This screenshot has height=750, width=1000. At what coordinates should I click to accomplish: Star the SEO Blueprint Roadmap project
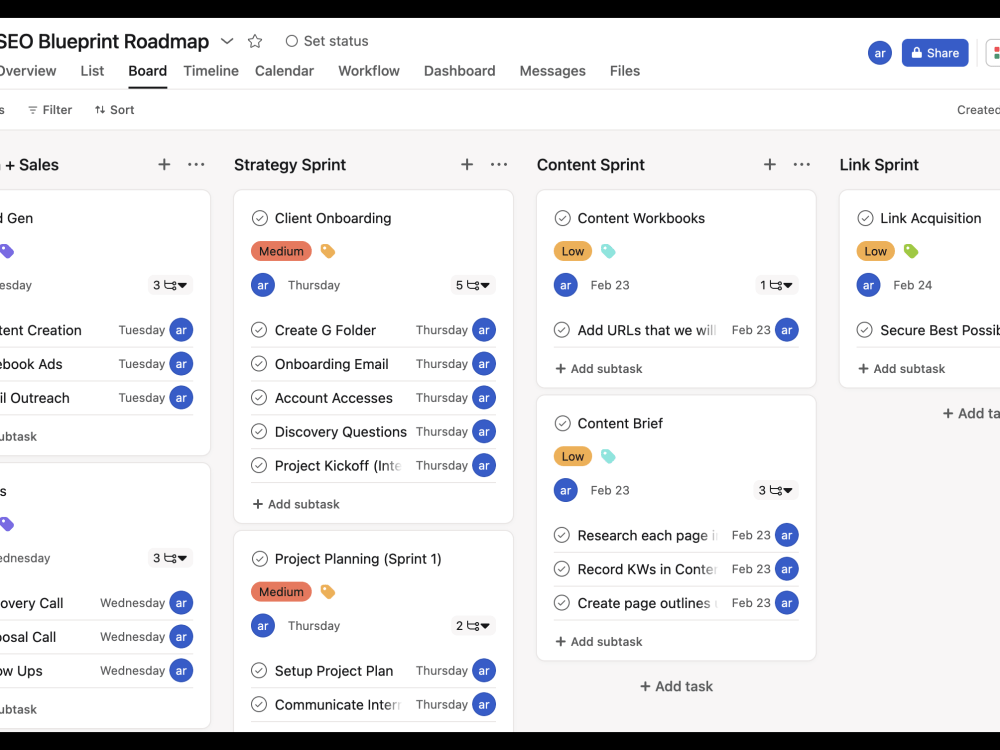coord(254,40)
